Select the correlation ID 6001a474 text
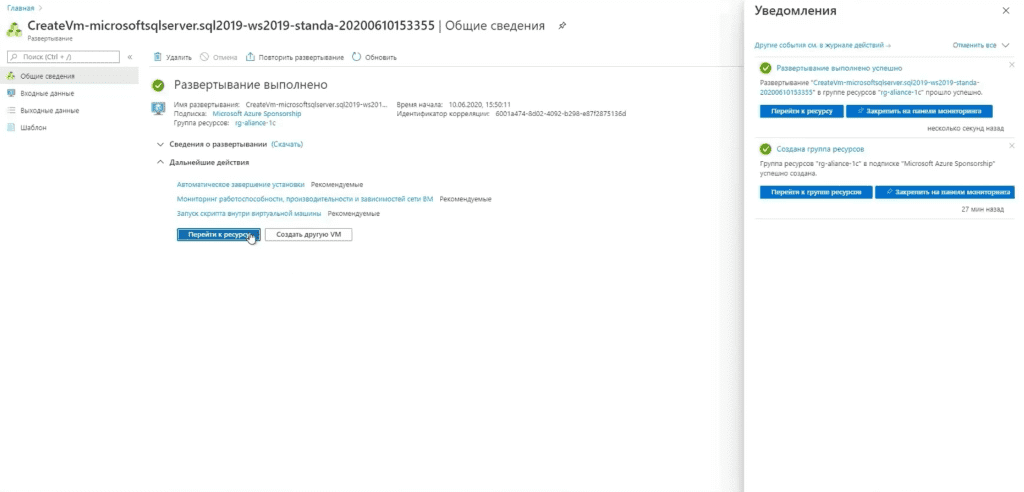Image resolution: width=1024 pixels, height=492 pixels. click(560, 114)
